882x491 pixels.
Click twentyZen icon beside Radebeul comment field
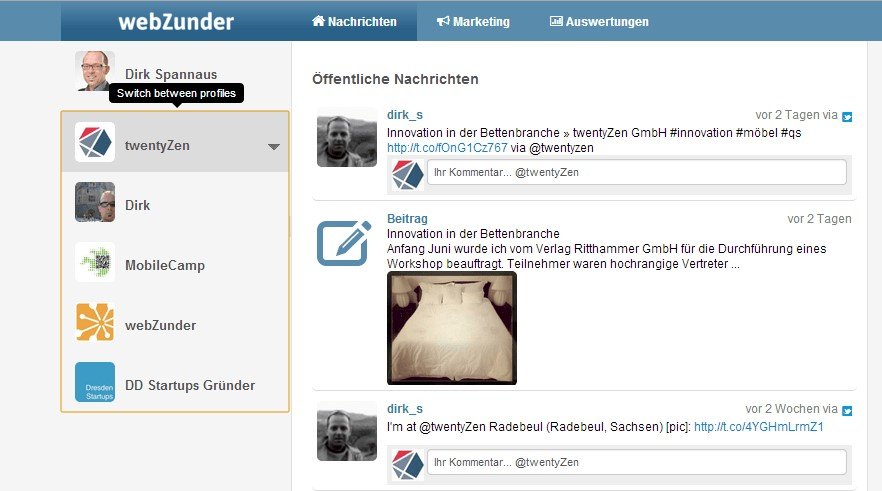click(x=407, y=465)
